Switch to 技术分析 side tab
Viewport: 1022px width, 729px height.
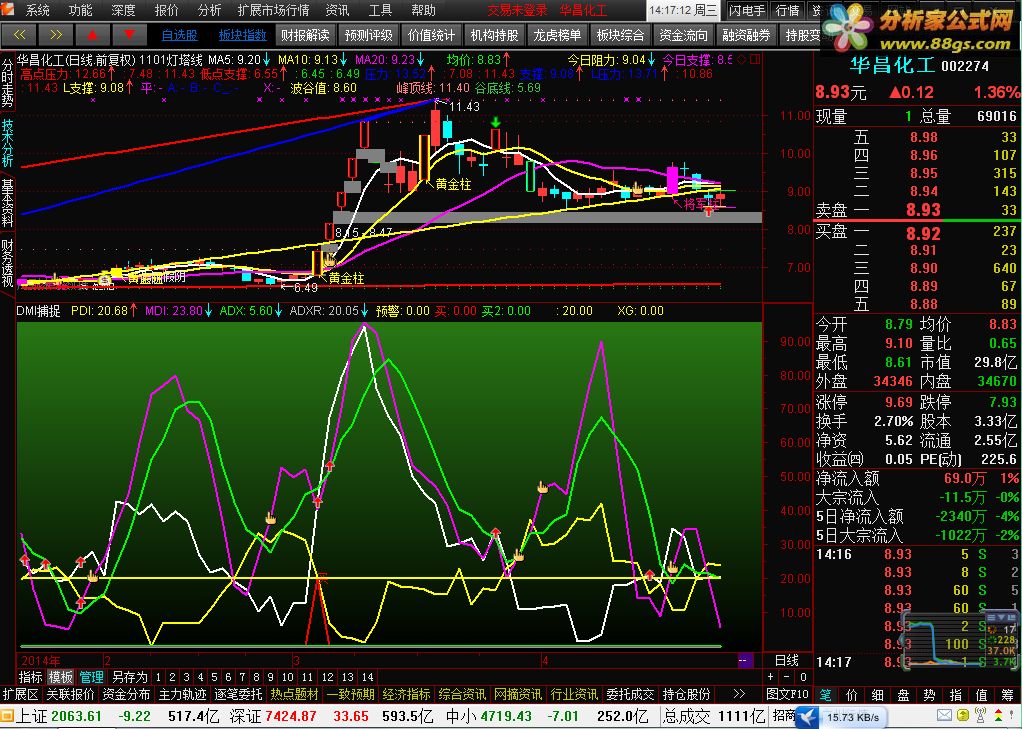[x=7, y=144]
